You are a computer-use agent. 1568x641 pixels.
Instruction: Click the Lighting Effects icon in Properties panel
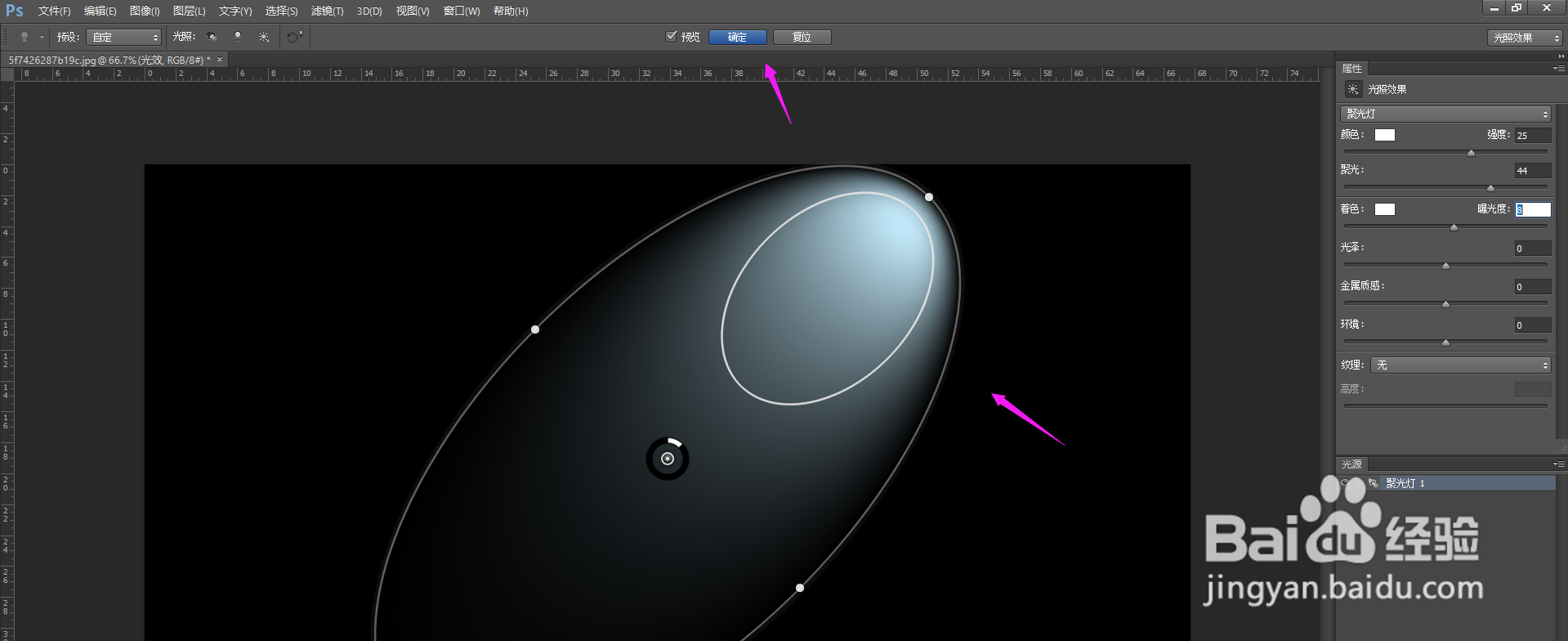click(x=1353, y=89)
